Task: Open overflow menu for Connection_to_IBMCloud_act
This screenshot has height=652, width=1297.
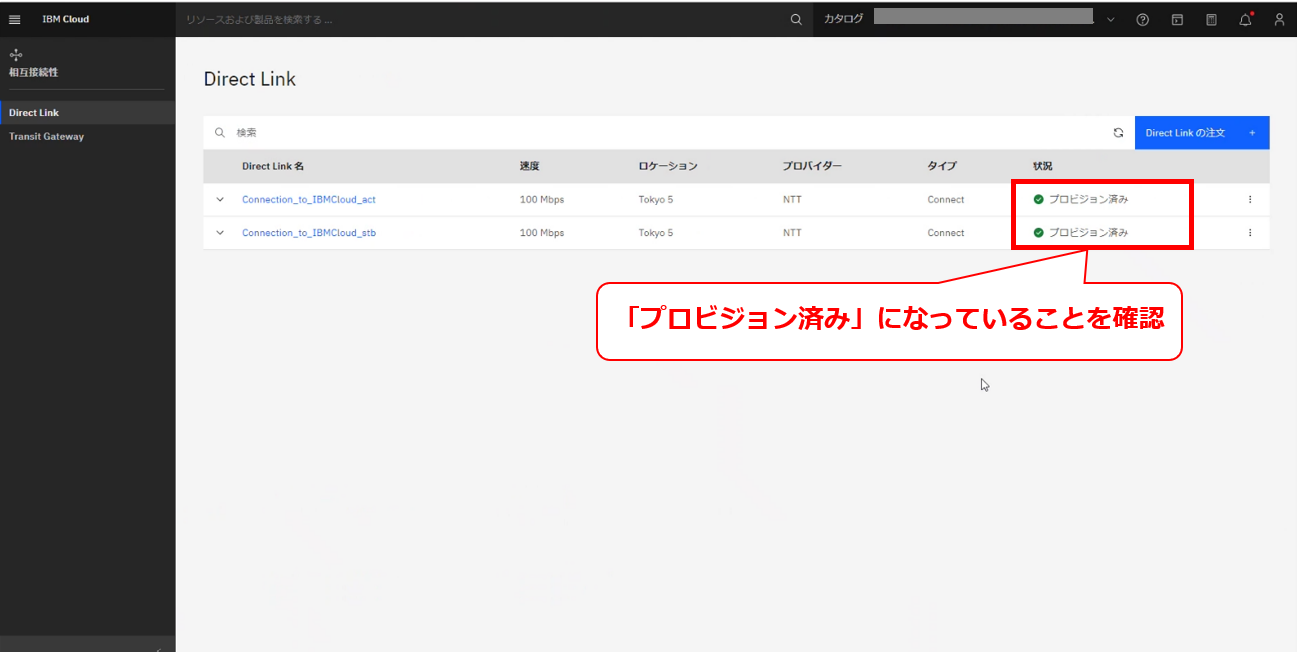Action: point(1250,199)
